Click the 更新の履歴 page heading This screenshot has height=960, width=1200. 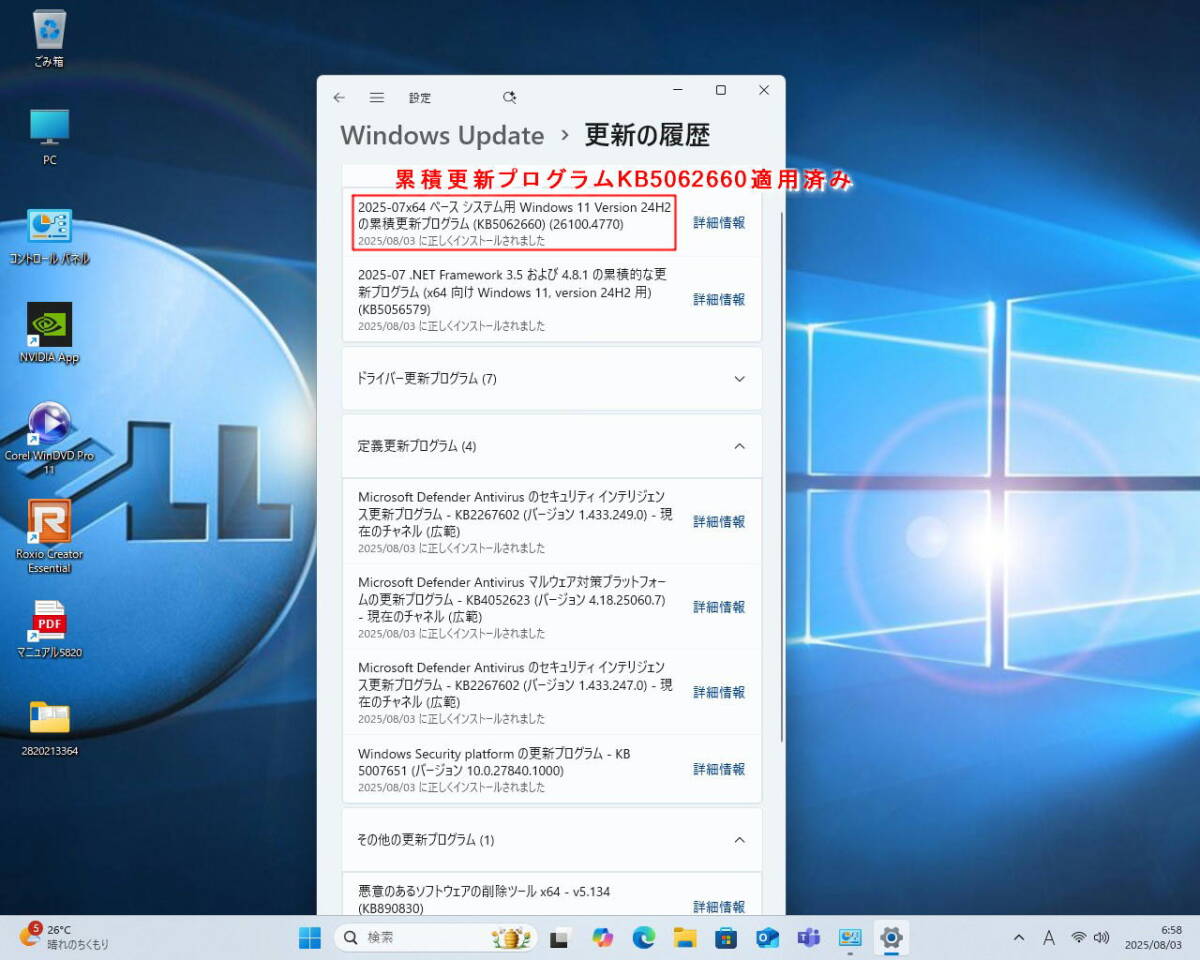pyautogui.click(x=647, y=135)
